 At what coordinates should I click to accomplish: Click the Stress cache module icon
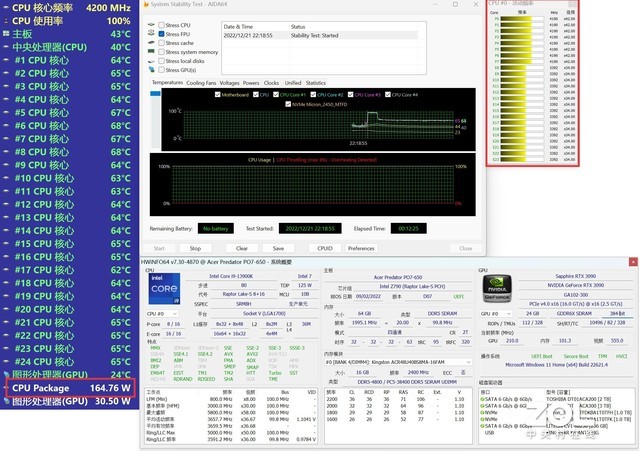151,42
